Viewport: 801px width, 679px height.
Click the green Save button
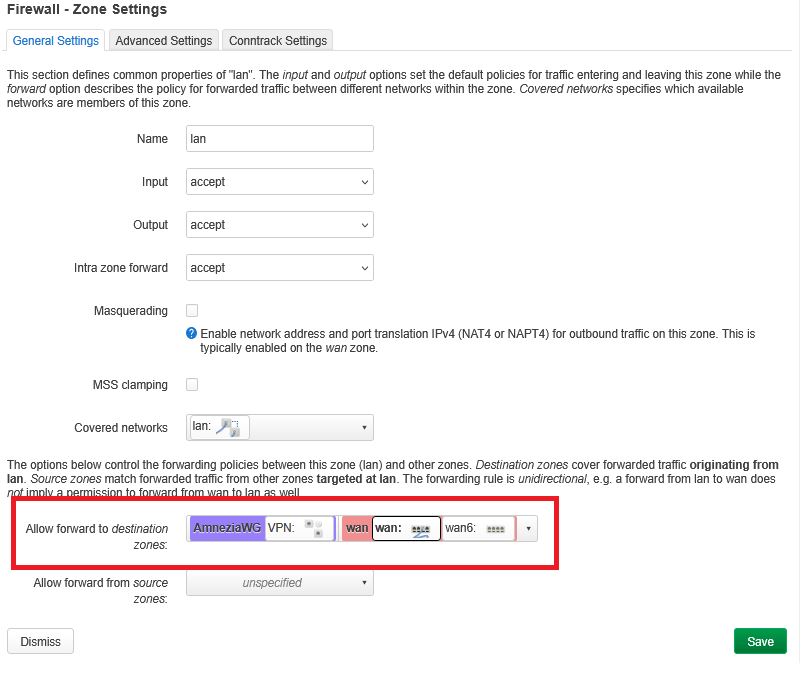tap(760, 641)
